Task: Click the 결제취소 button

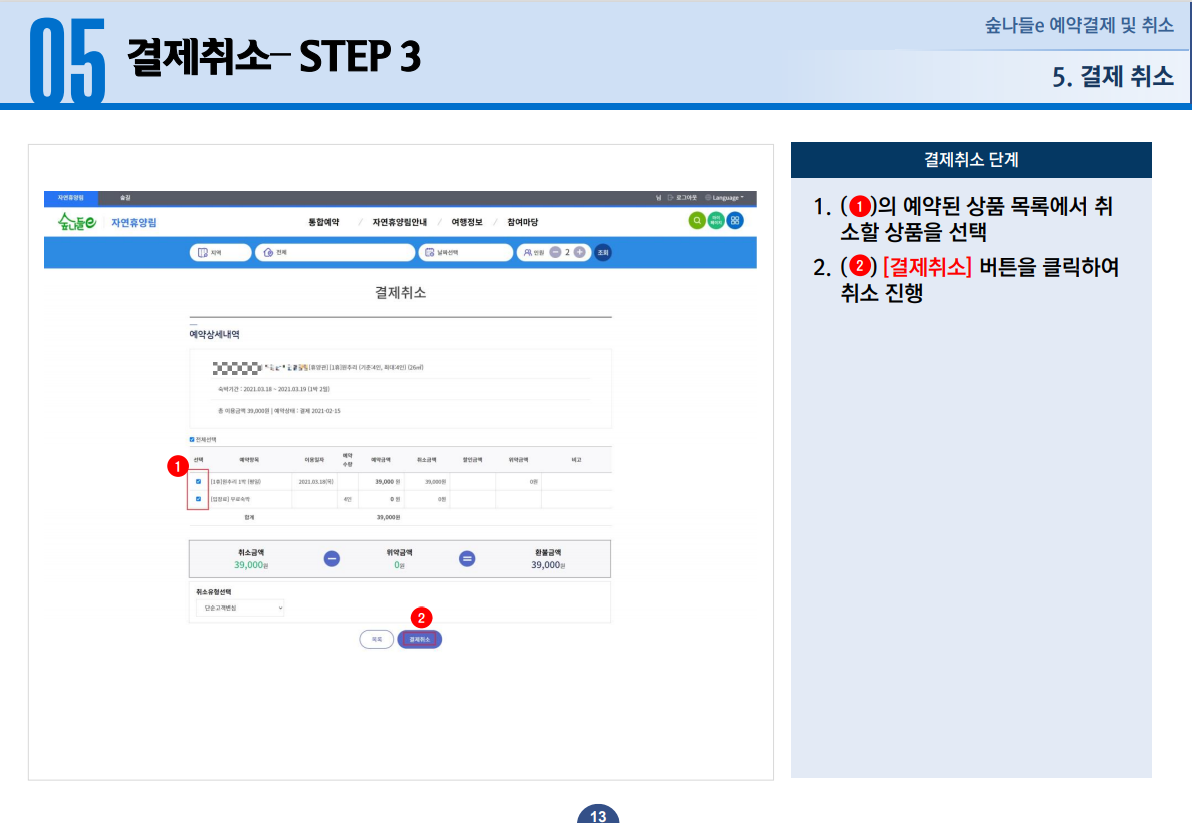Action: [420, 639]
